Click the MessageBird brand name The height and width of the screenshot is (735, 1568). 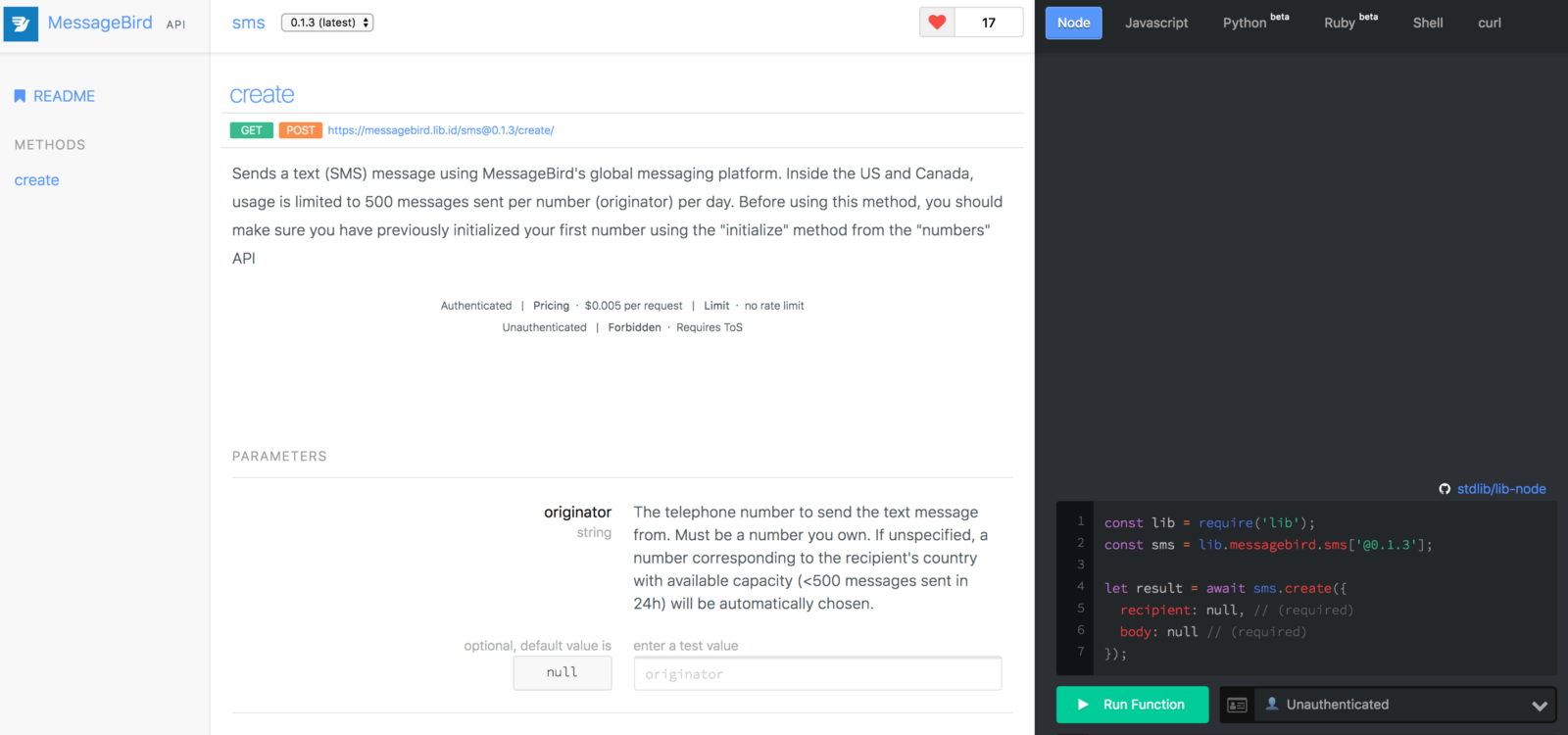coord(100,23)
